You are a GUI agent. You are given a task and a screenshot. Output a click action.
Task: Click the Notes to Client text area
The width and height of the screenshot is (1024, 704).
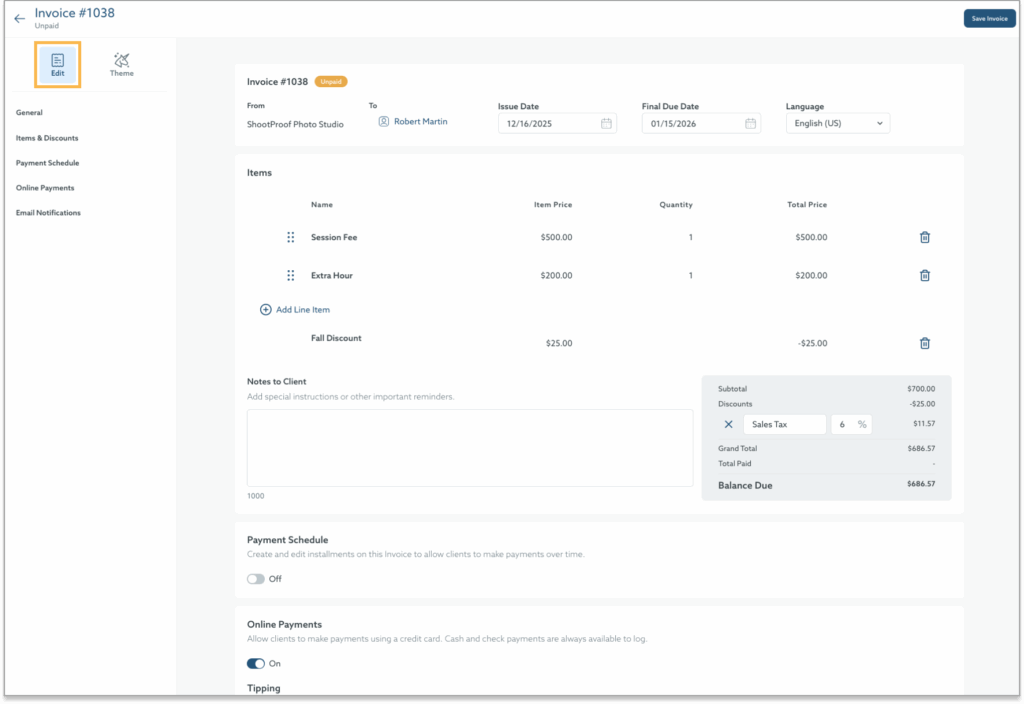pos(470,450)
